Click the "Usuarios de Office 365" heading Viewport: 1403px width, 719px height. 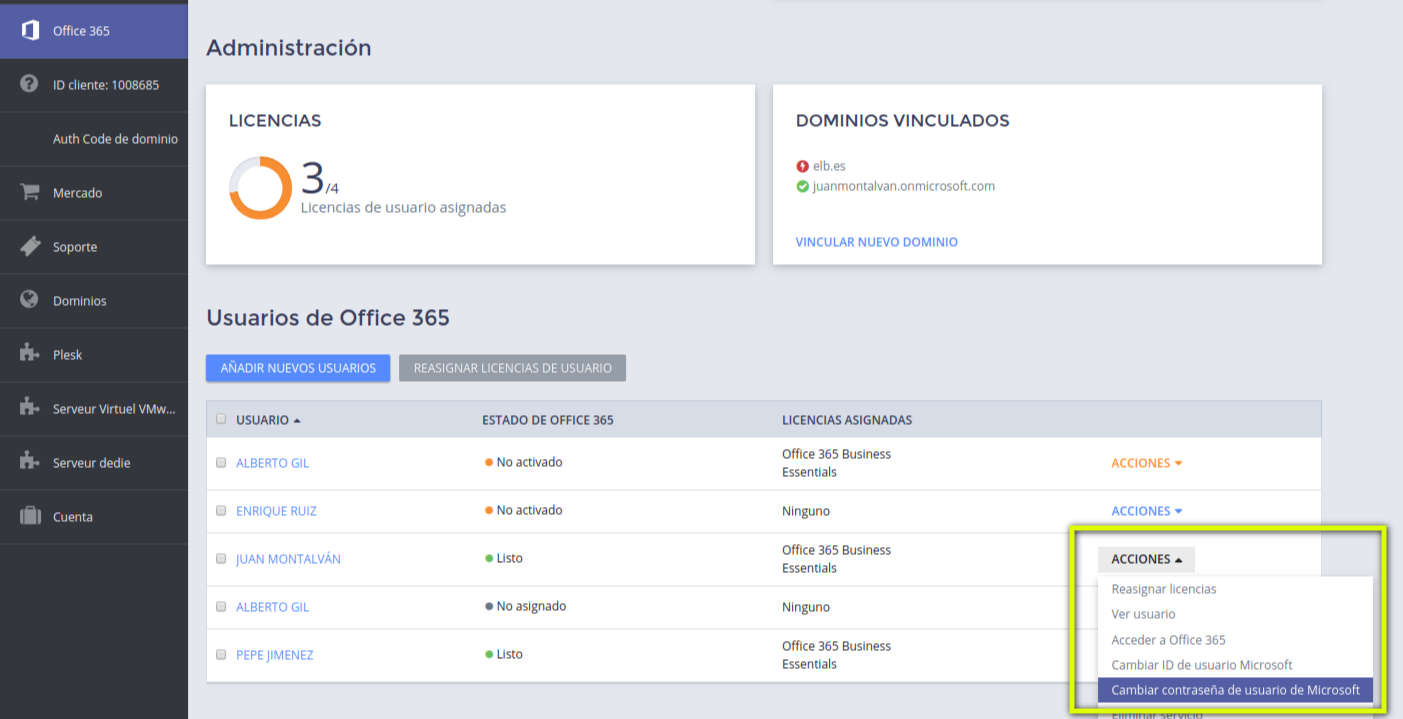[x=328, y=318]
